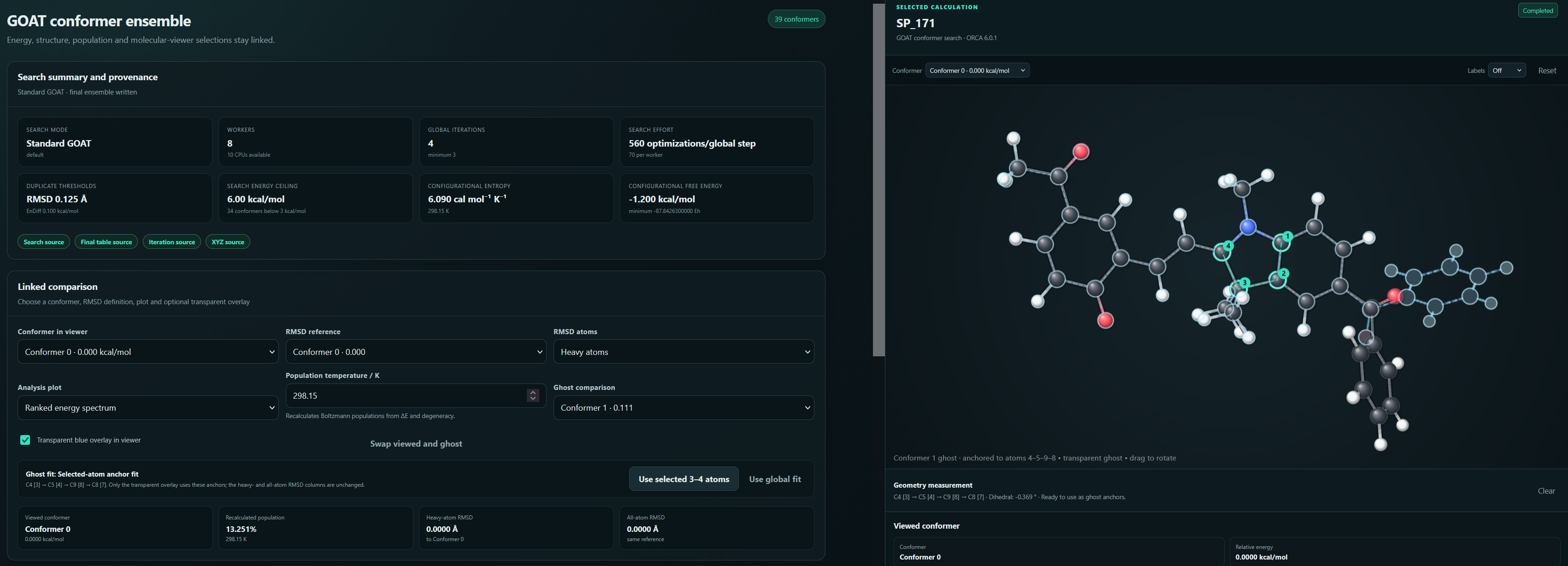1568x566 pixels.
Task: Open the Labels Off dropdown
Action: pyautogui.click(x=1507, y=71)
